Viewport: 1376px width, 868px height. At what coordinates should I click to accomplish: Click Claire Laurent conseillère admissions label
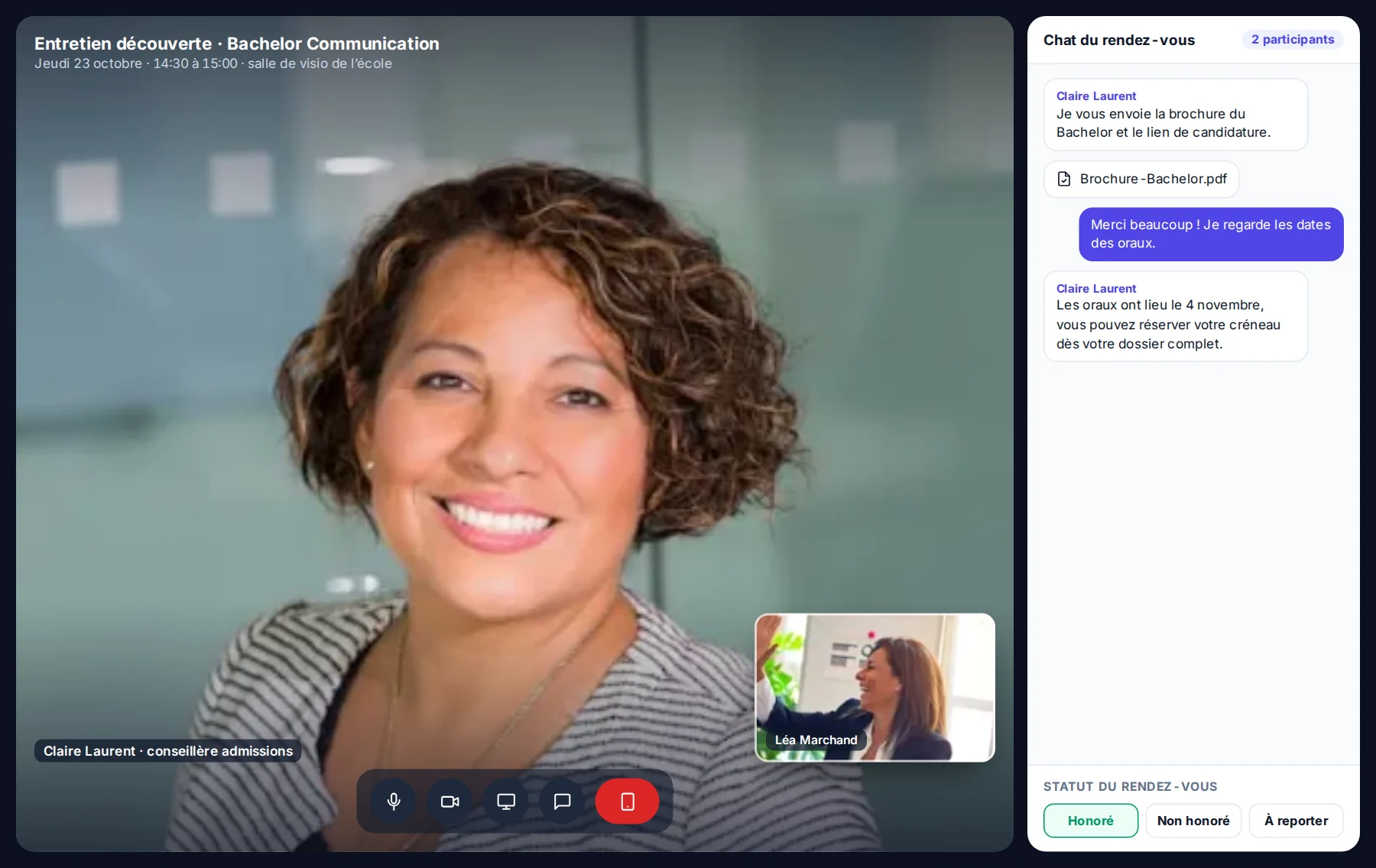[x=168, y=751]
